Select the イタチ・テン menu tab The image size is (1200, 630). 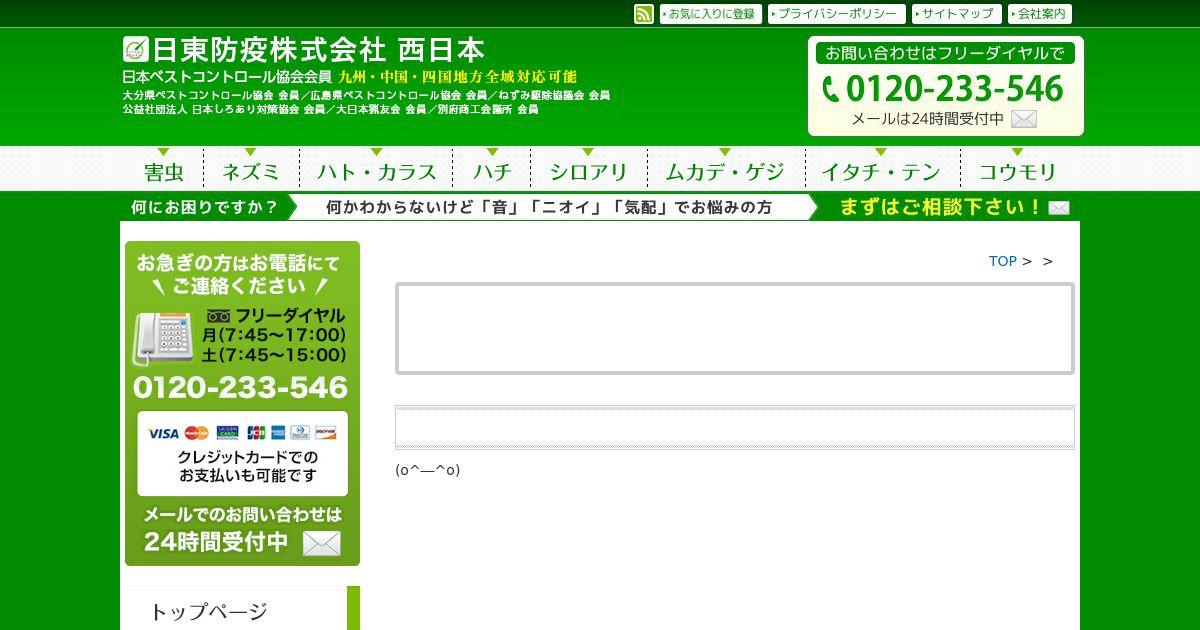pos(882,168)
